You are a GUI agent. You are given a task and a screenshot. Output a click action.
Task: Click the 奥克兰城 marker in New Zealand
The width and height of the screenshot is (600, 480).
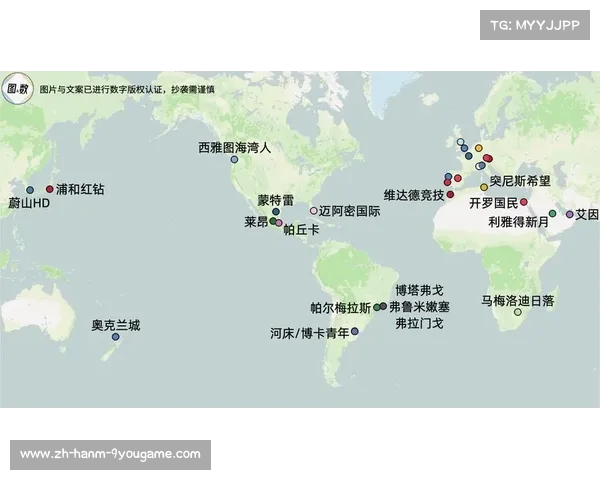click(x=116, y=337)
